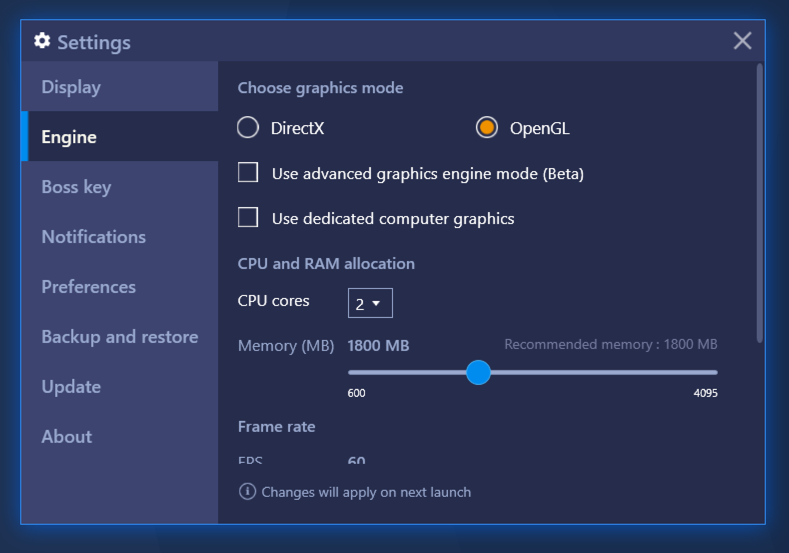Select Preferences in the sidebar
Viewport: 789px width, 553px height.
pos(88,287)
